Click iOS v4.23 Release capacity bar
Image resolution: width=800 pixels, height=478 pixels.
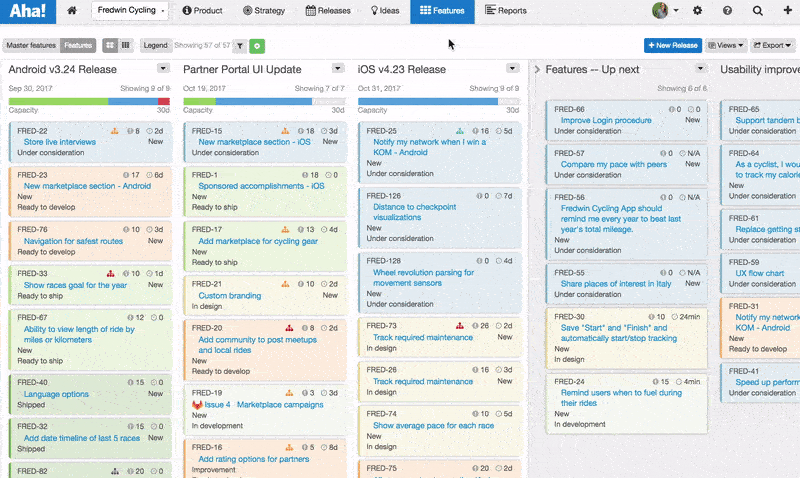tap(438, 102)
